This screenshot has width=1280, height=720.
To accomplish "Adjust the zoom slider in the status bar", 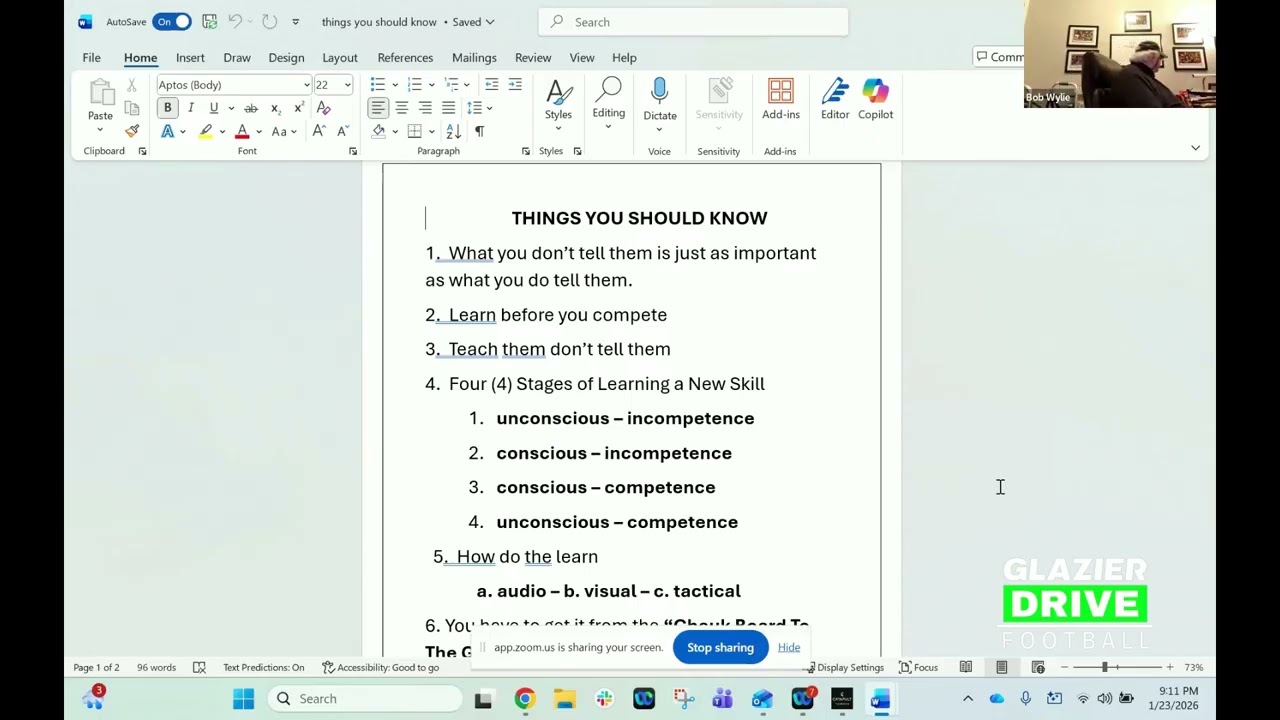I will tap(1105, 667).
